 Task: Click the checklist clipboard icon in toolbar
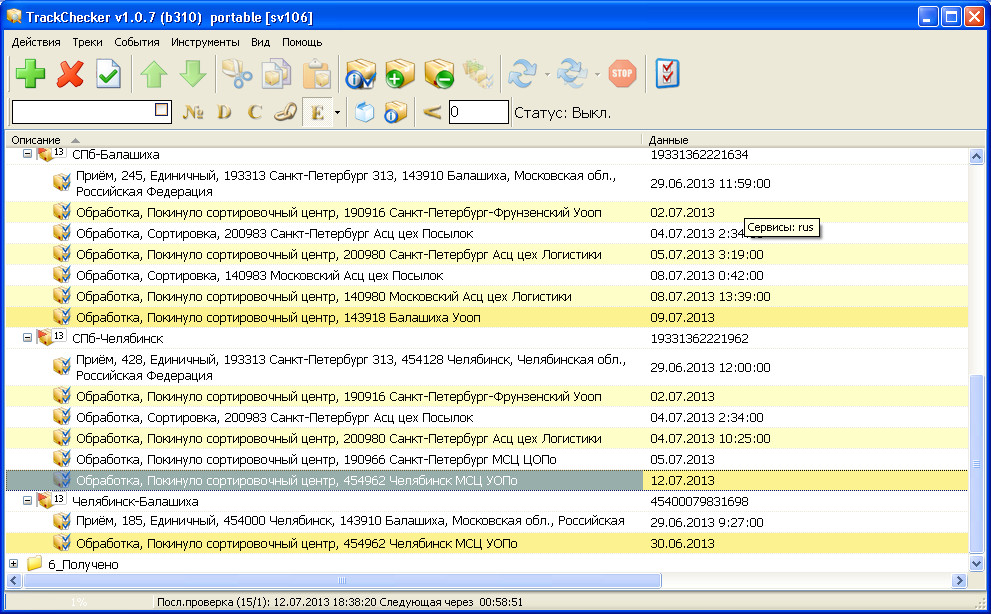click(667, 74)
